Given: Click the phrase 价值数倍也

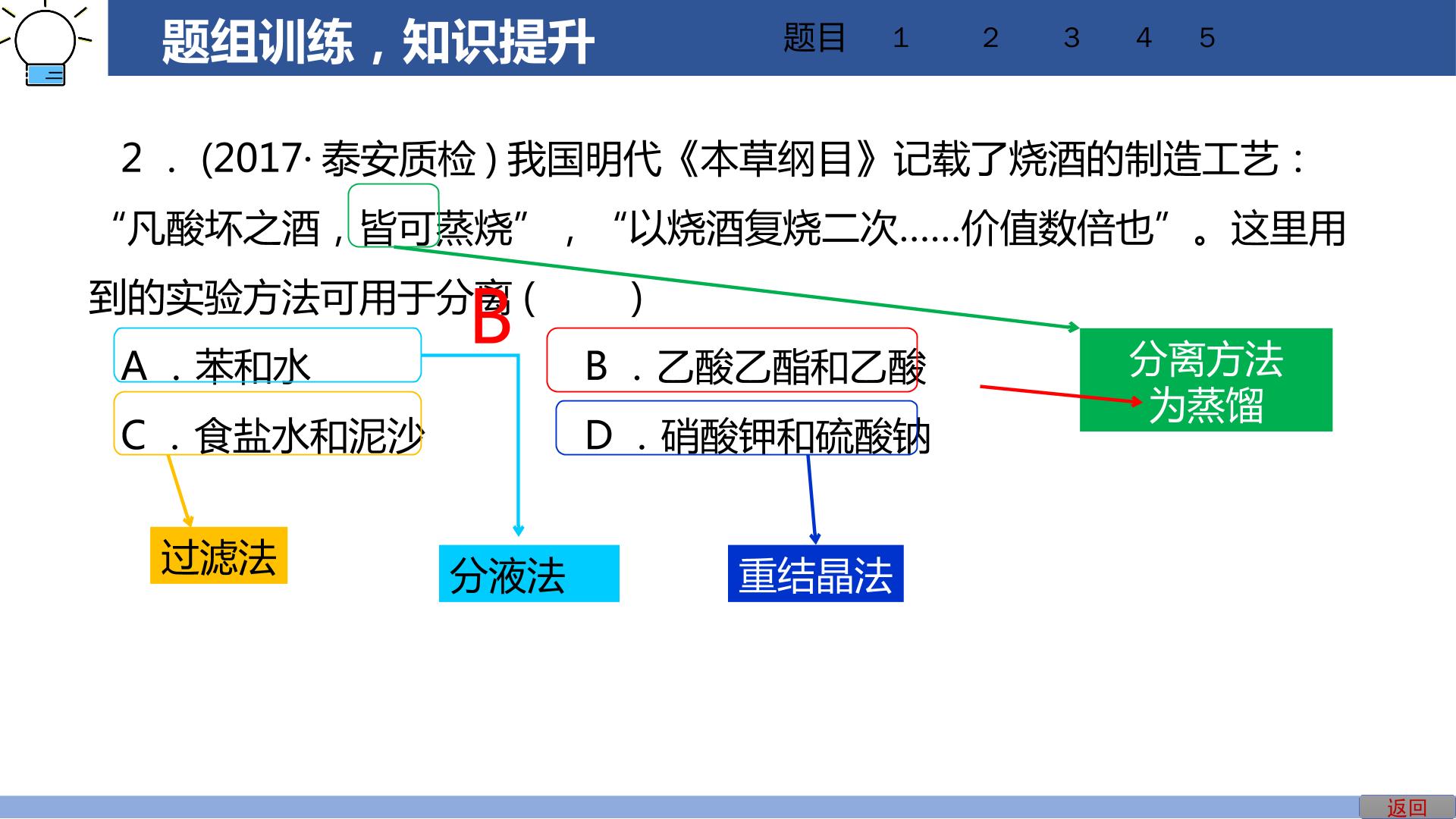Looking at the screenshot, I should (1058, 227).
